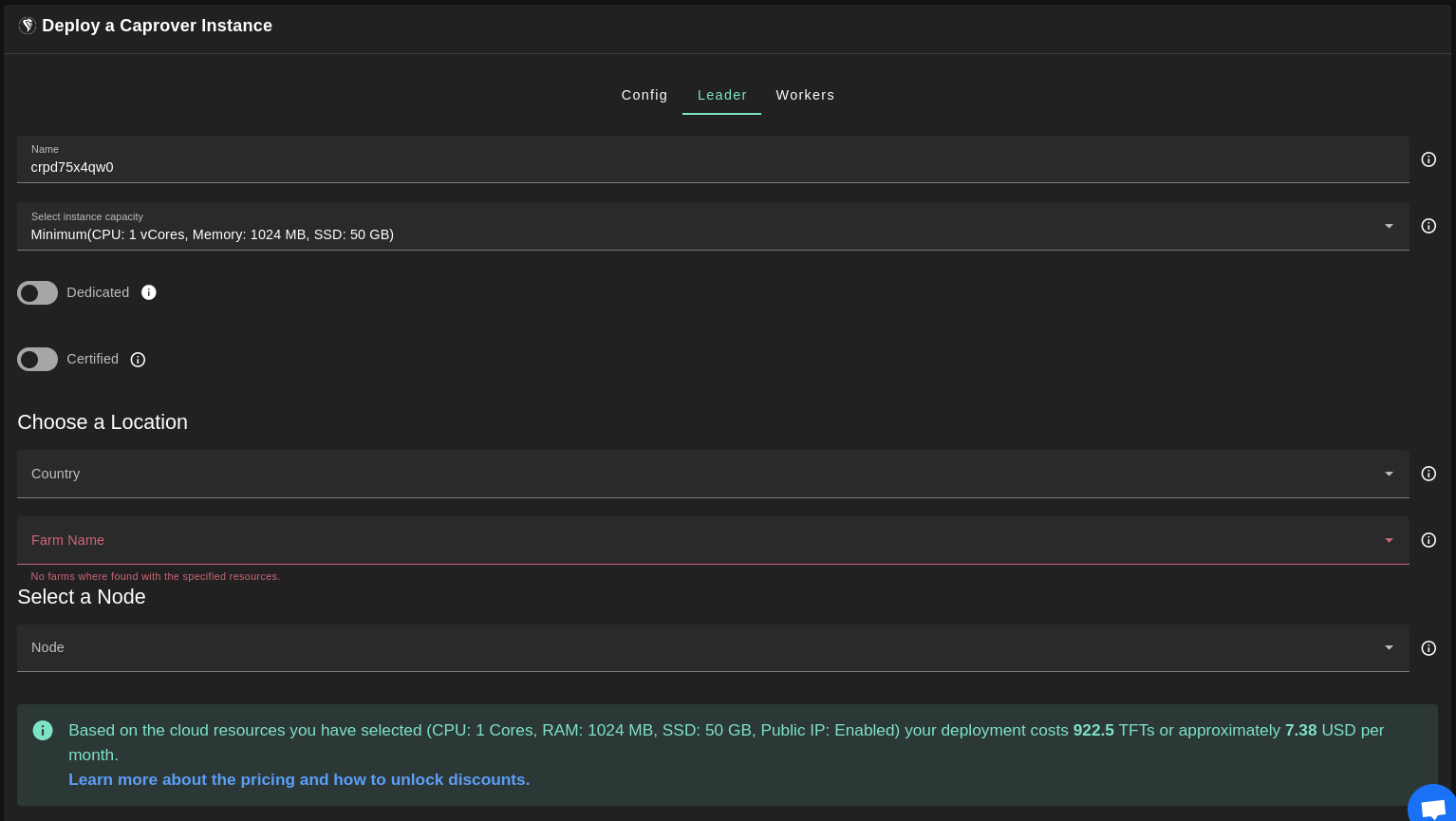The height and width of the screenshot is (821, 1456).
Task: Click the 7.38 USD cost value
Action: pyautogui.click(x=1300, y=730)
